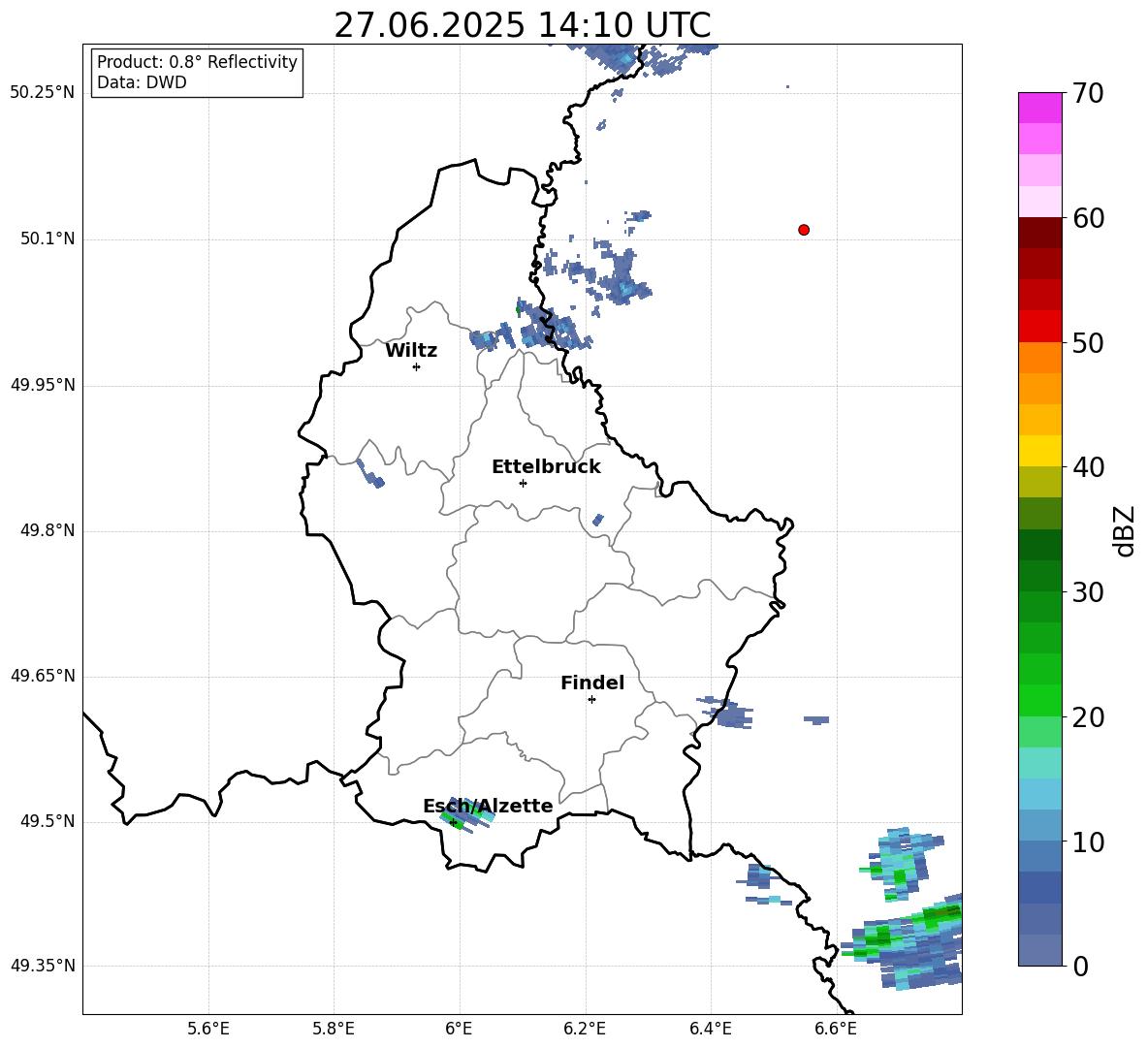Click the red dot radar marker
This screenshot has height=1048, width=1148.
pos(804,230)
